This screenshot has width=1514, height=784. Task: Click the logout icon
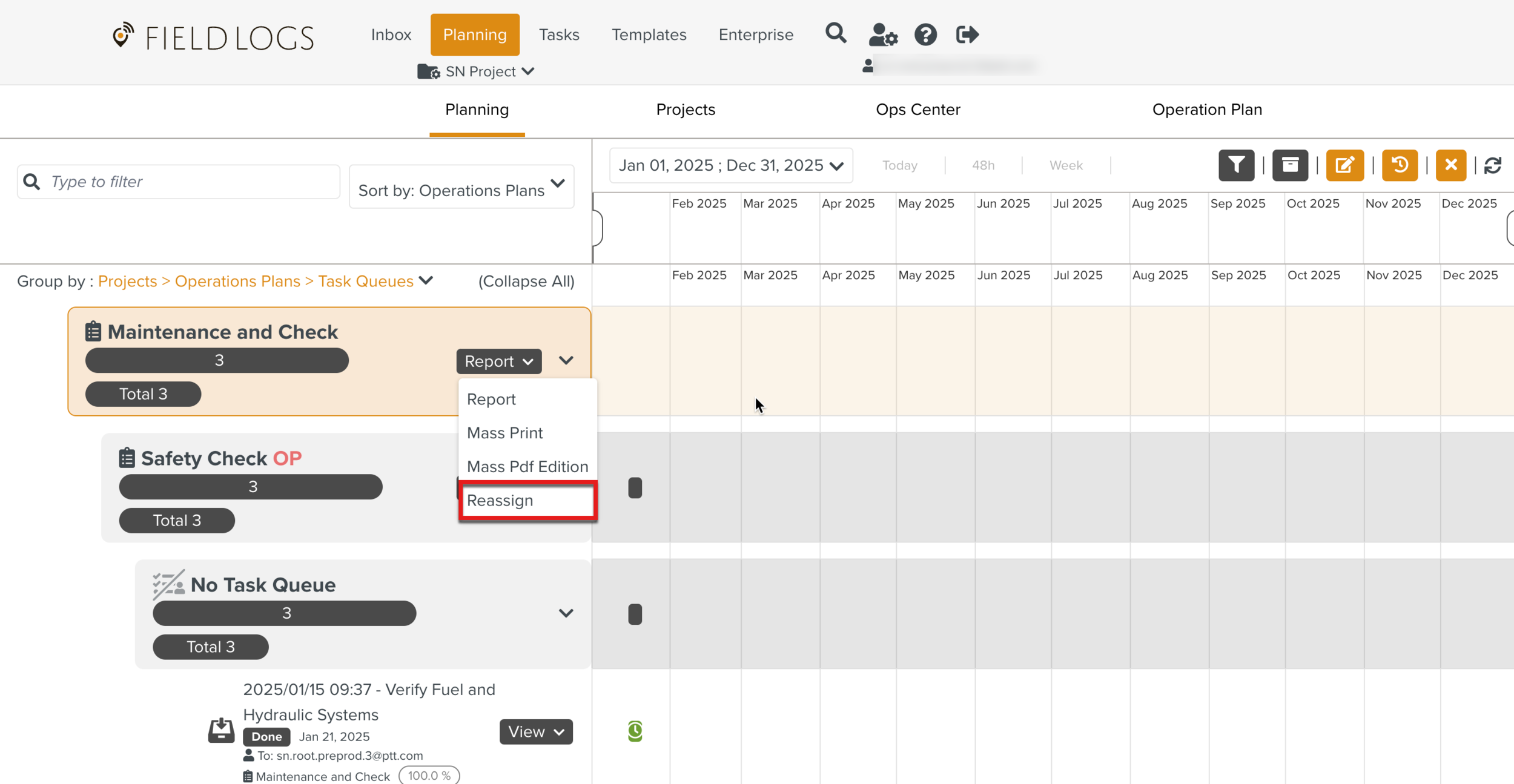tap(967, 35)
